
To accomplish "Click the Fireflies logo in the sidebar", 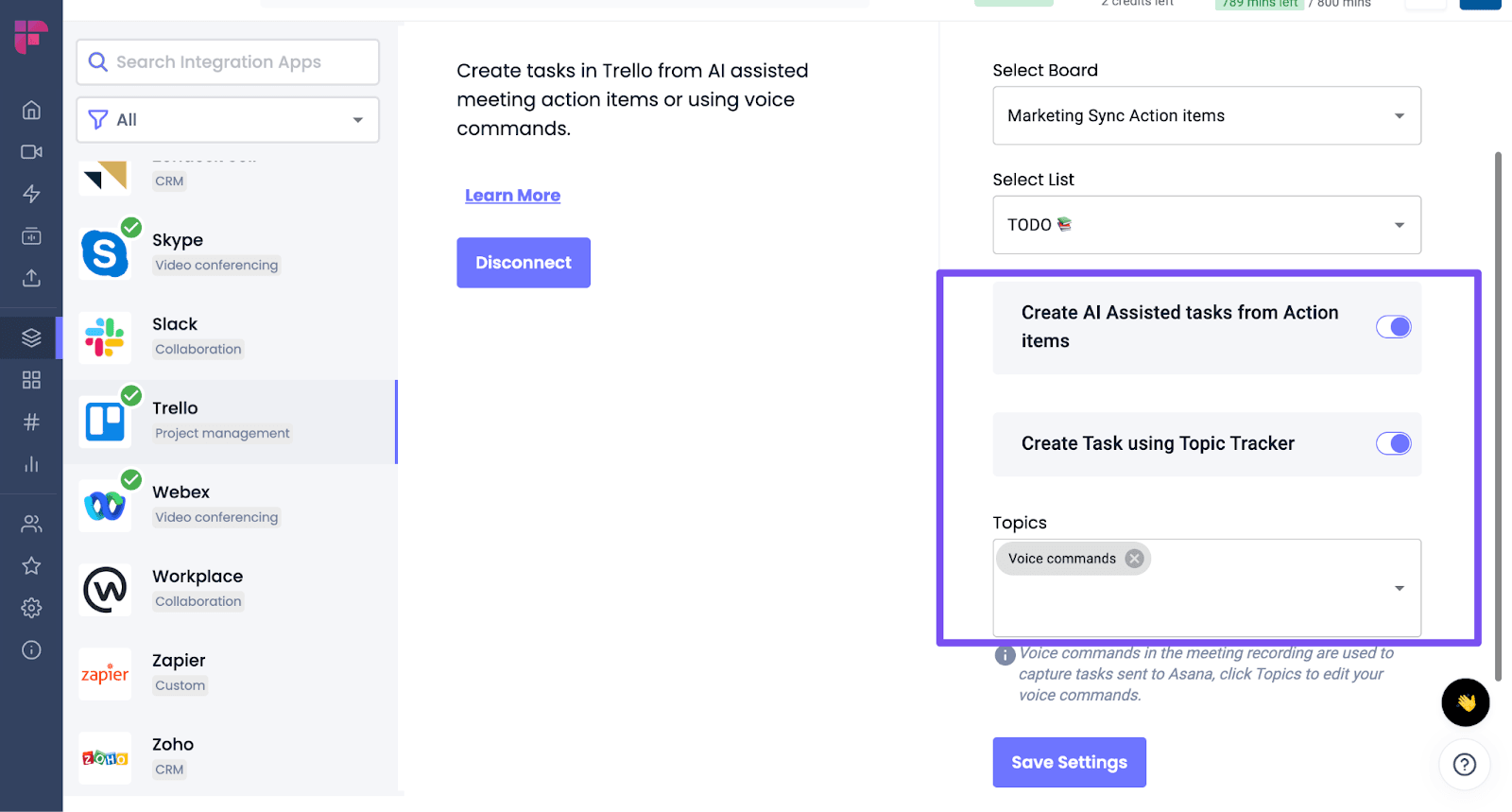I will [31, 37].
